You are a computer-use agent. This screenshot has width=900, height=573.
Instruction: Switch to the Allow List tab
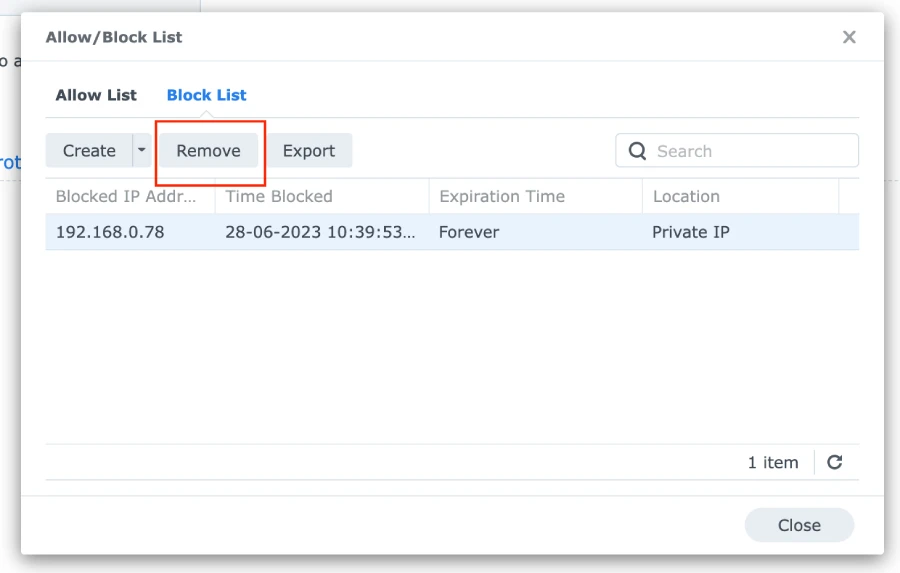(x=96, y=95)
